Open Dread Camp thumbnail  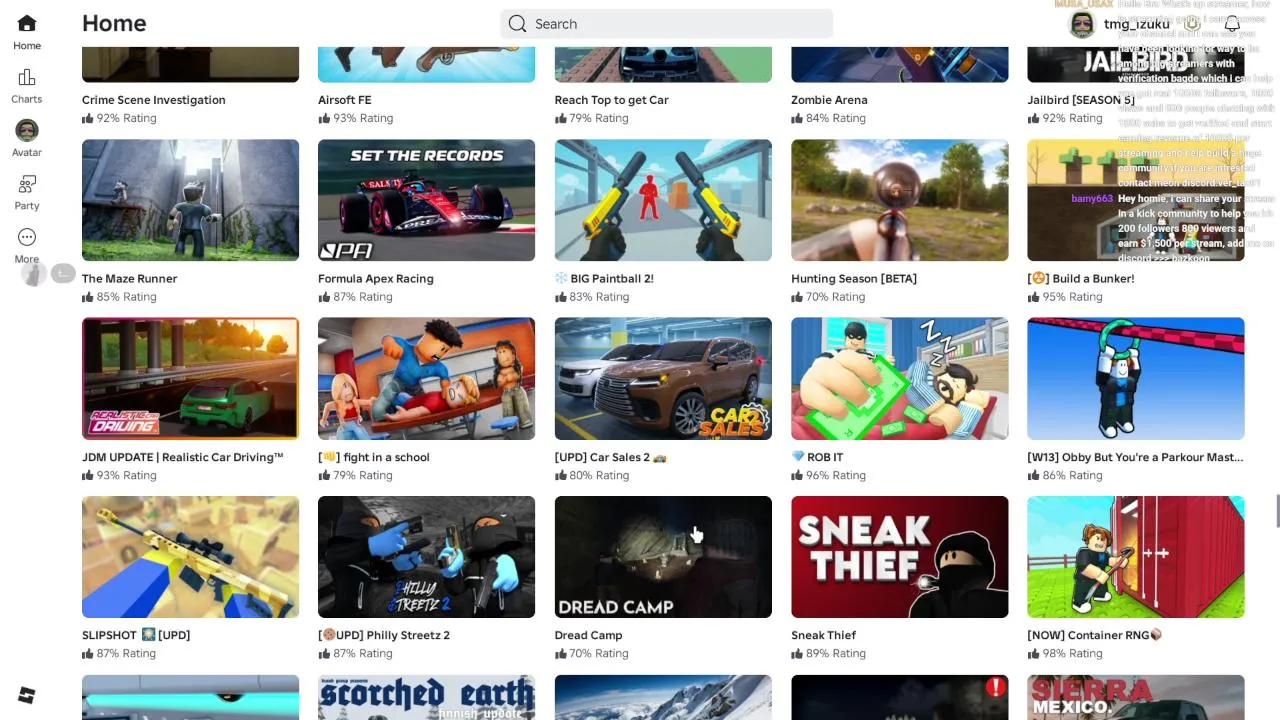click(x=663, y=557)
